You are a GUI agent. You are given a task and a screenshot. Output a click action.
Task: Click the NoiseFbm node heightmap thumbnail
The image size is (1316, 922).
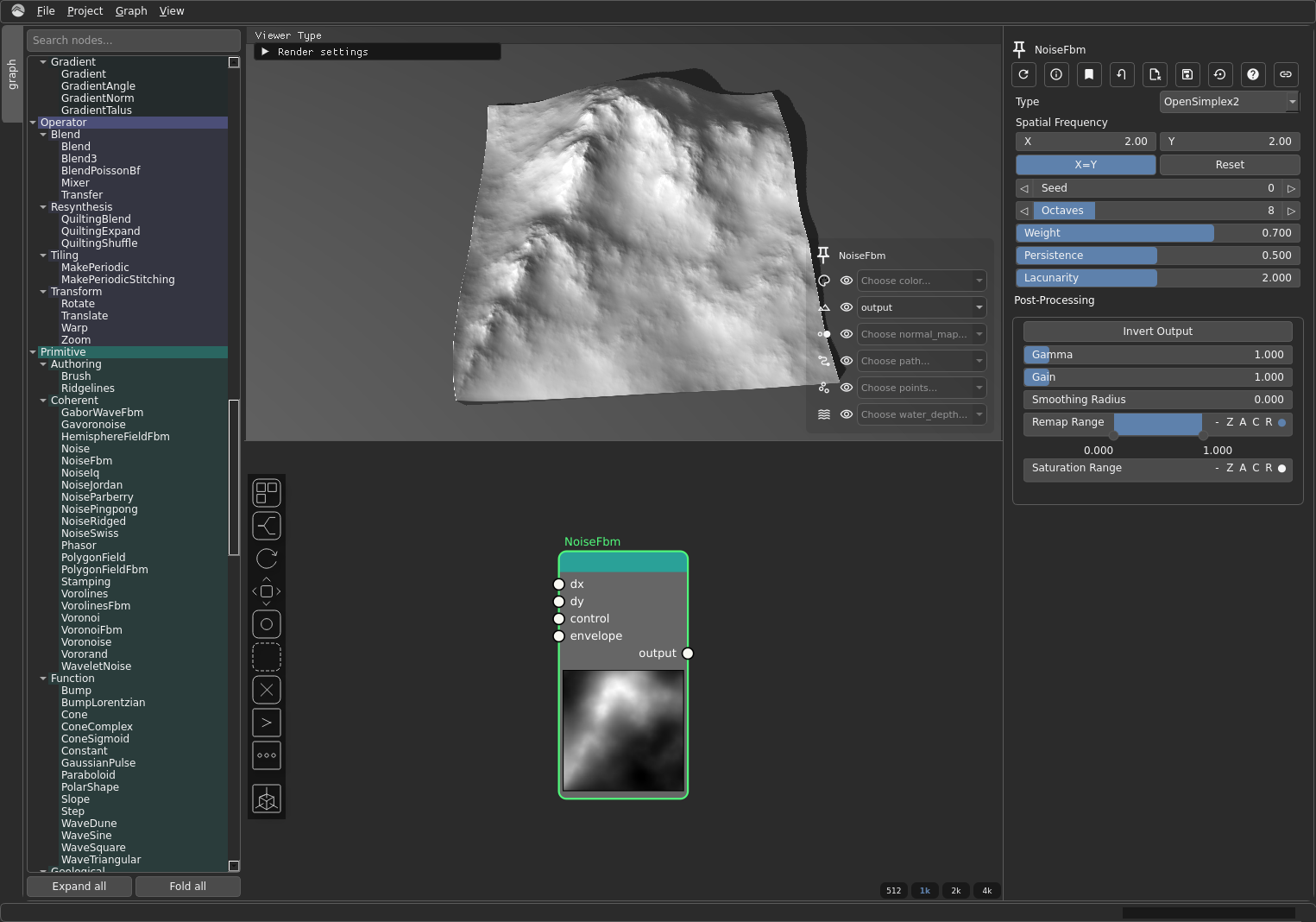pos(623,730)
